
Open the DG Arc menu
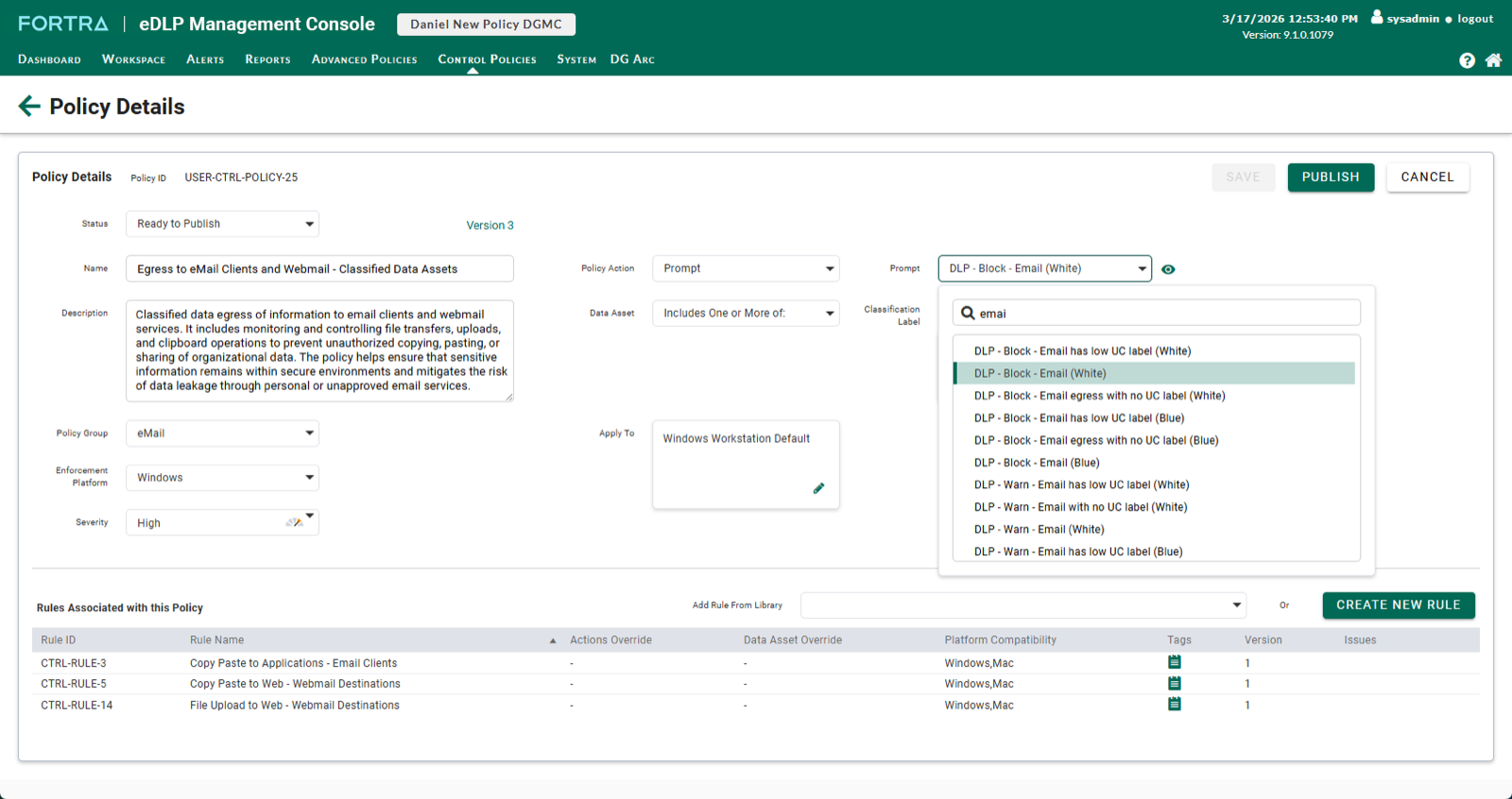pyautogui.click(x=632, y=59)
